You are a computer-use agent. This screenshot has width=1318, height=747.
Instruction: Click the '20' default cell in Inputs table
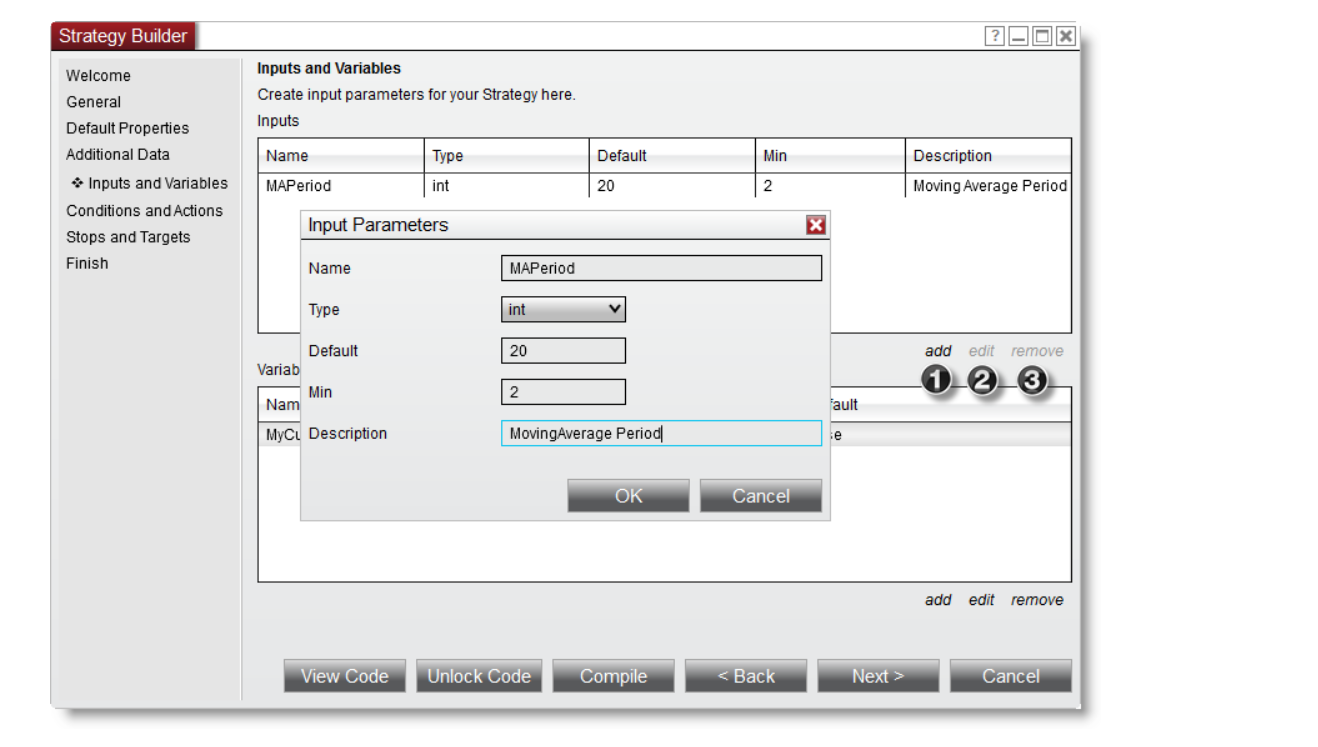point(672,186)
